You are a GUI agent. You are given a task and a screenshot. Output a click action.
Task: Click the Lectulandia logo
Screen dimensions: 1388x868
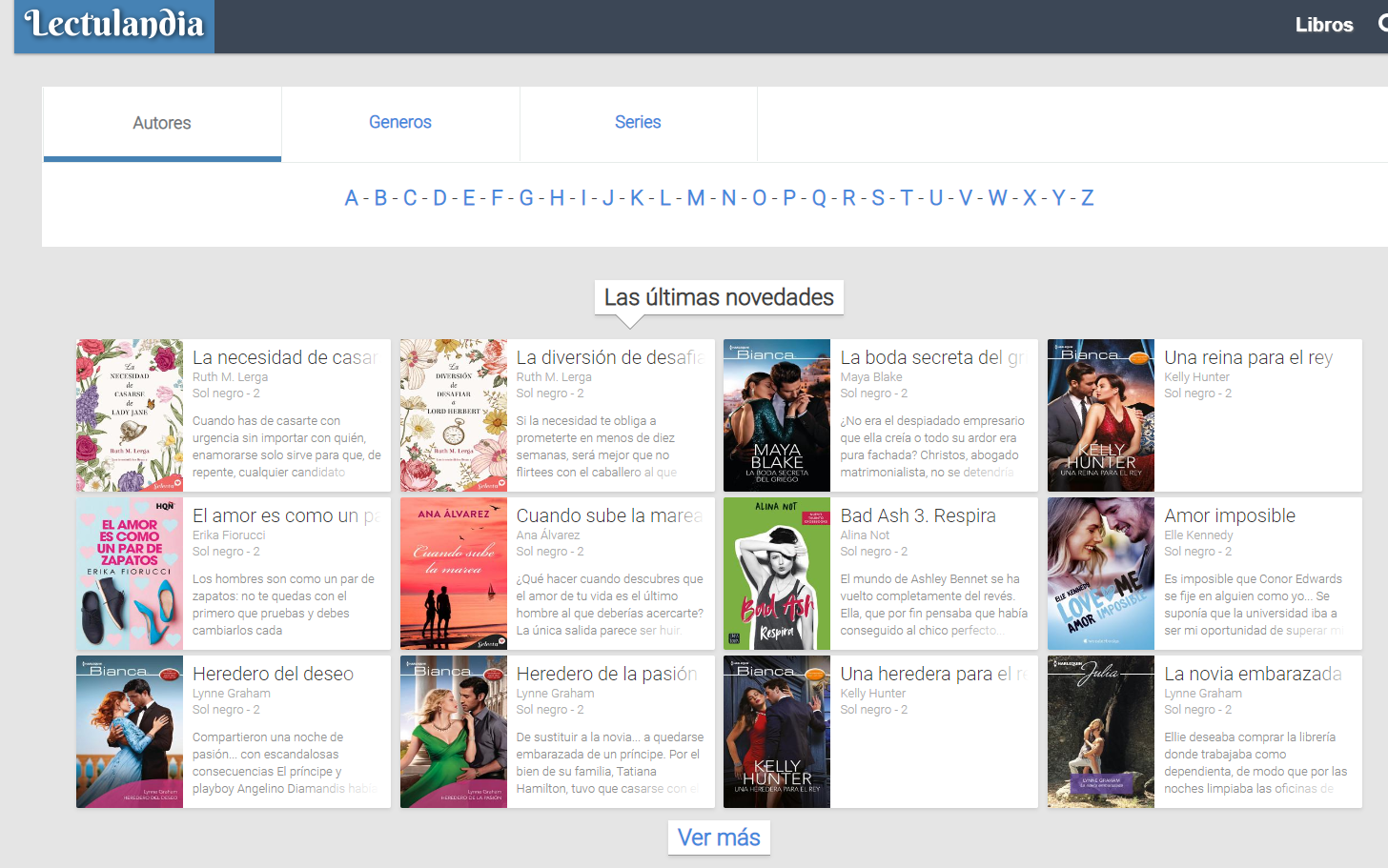tap(114, 25)
